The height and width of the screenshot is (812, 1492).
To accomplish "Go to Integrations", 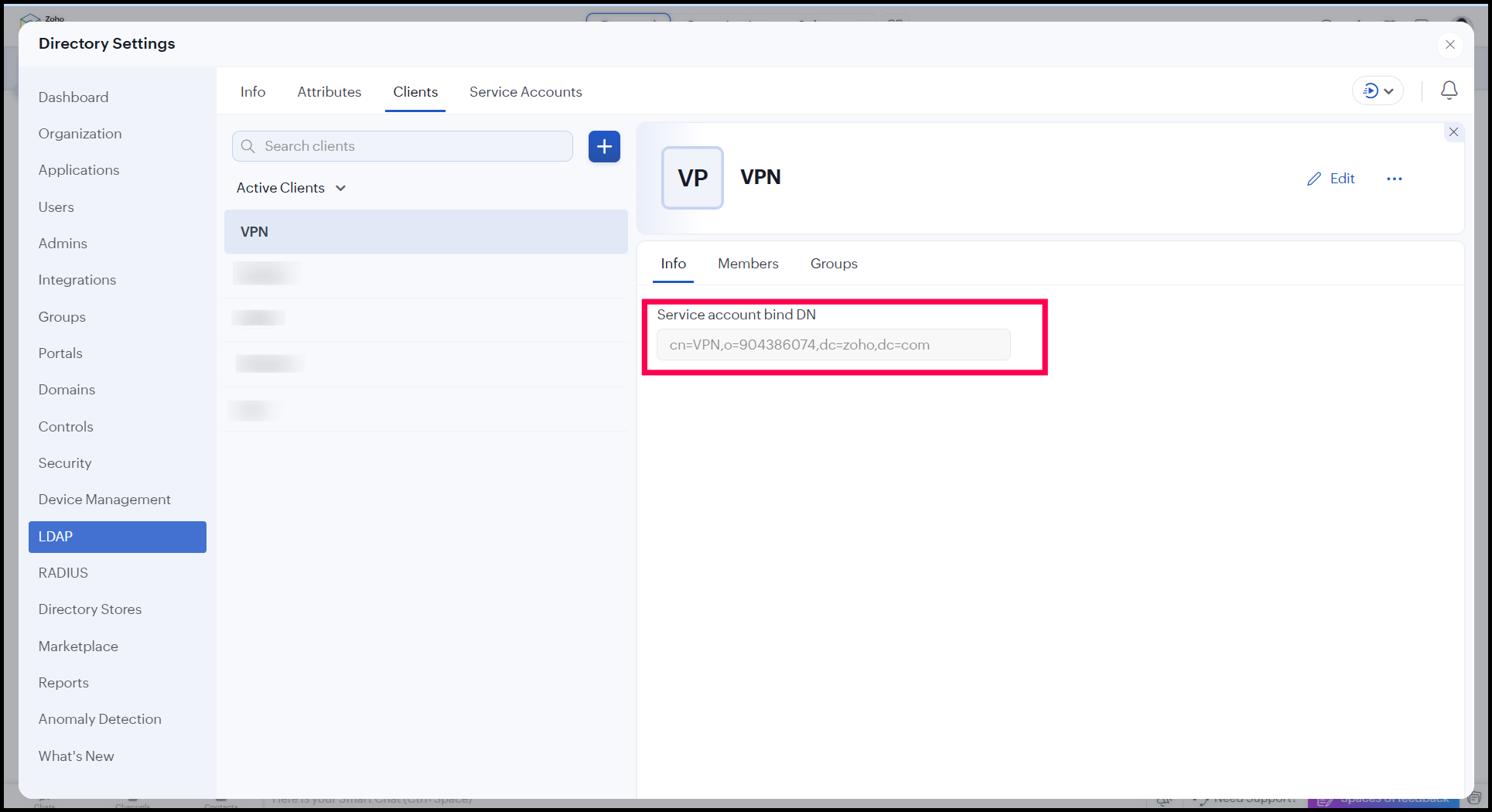I will click(x=77, y=280).
